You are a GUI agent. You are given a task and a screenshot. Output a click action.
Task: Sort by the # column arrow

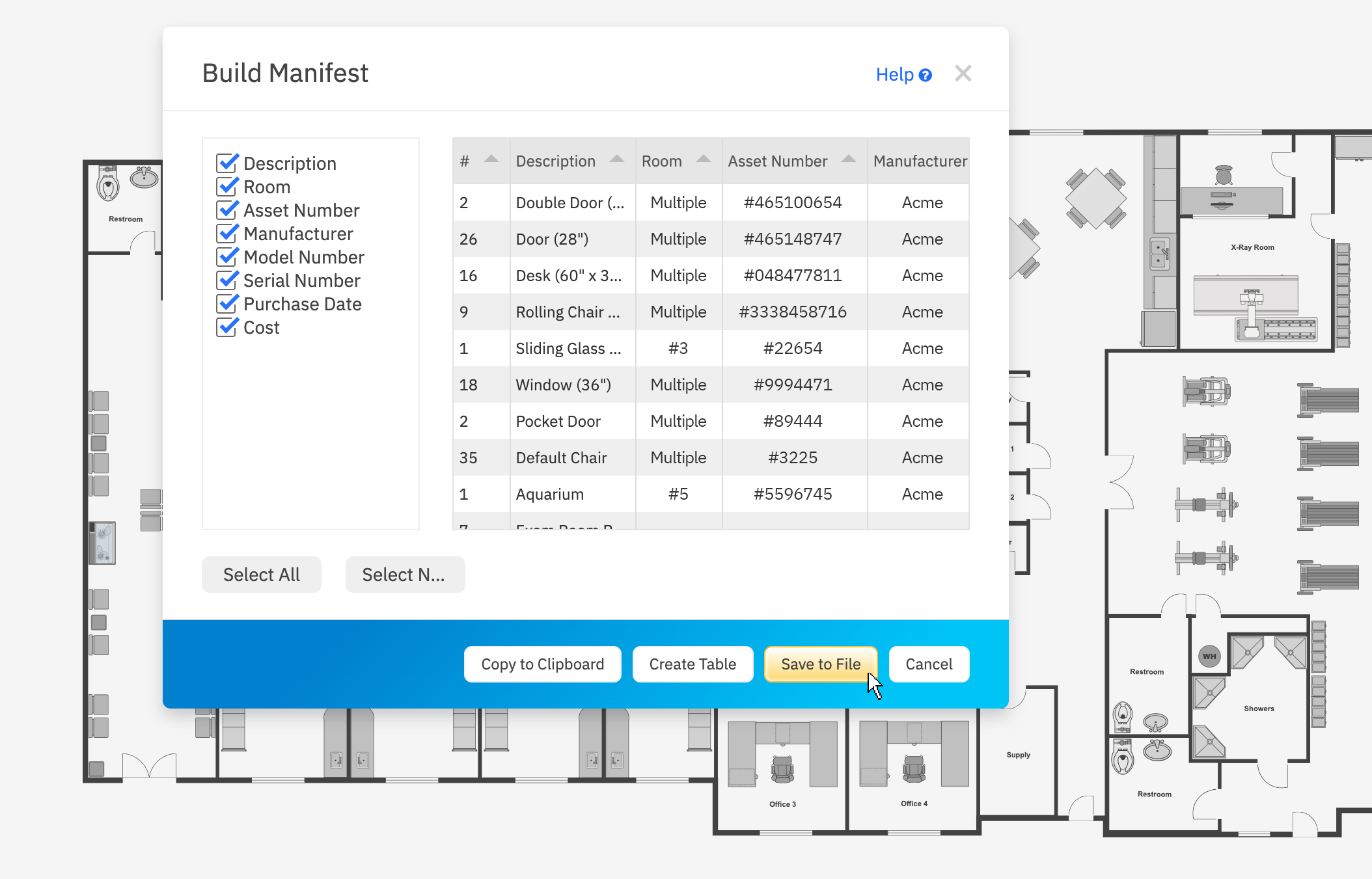[x=491, y=159]
